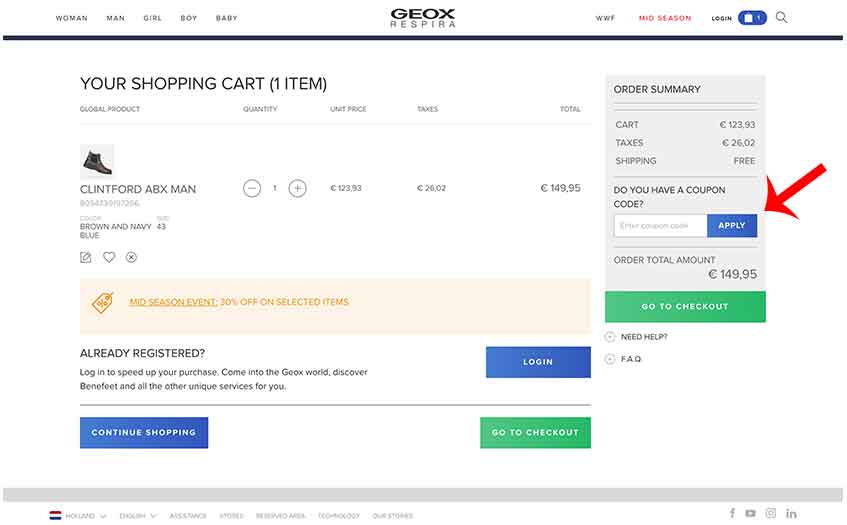Select the size value 43

(x=161, y=226)
